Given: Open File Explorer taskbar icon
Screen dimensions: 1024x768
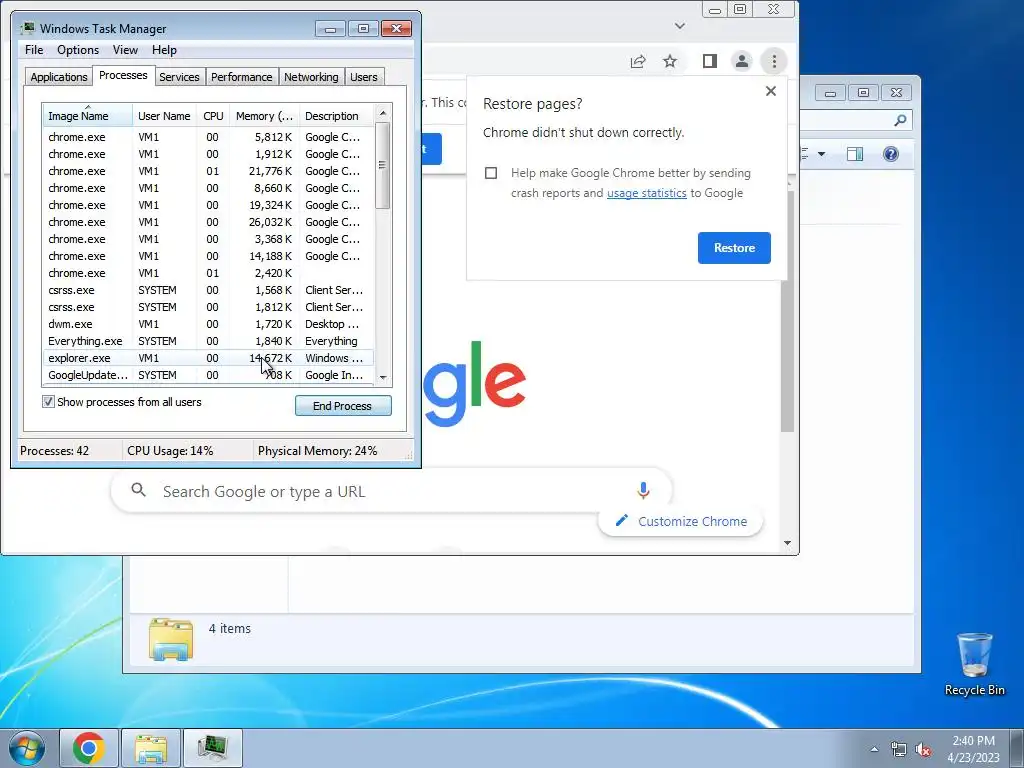Looking at the screenshot, I should (x=151, y=748).
